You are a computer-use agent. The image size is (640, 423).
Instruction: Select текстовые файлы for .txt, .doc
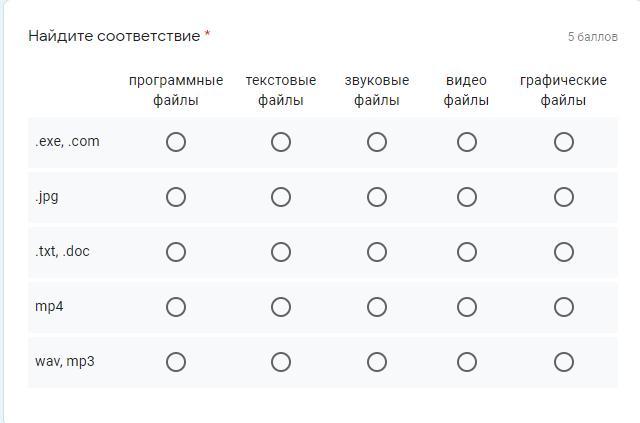[281, 252]
